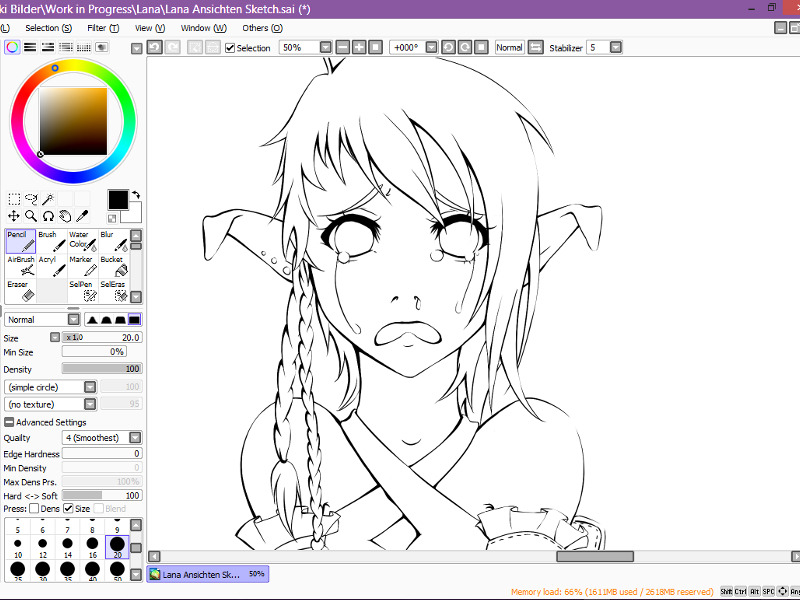Image resolution: width=800 pixels, height=600 pixels.
Task: Choose the Bucket fill tool
Action: 115,266
